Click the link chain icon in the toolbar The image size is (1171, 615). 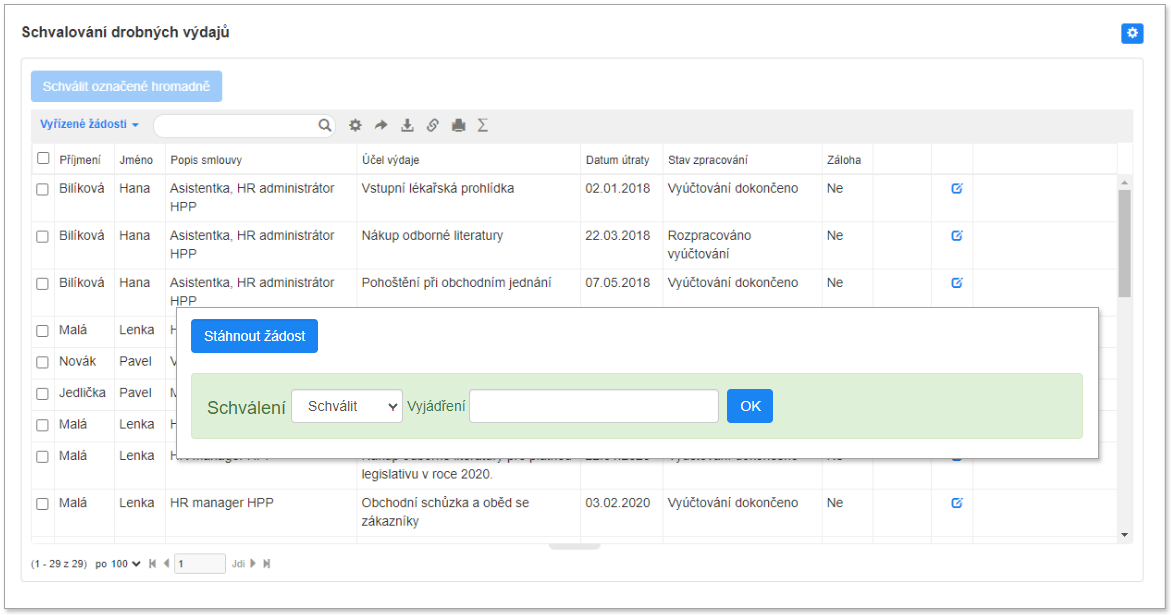[433, 126]
